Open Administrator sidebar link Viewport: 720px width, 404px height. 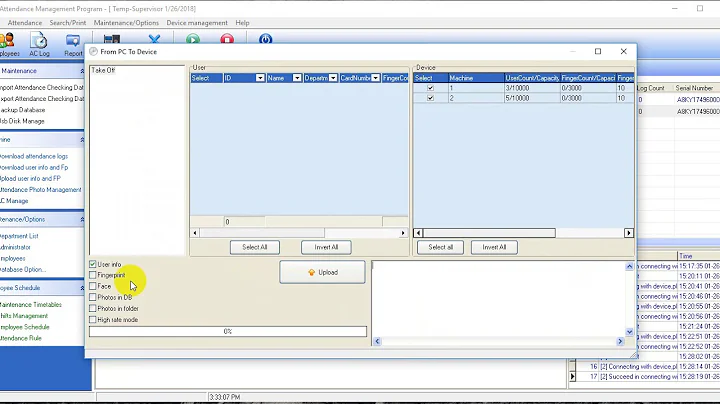15,247
